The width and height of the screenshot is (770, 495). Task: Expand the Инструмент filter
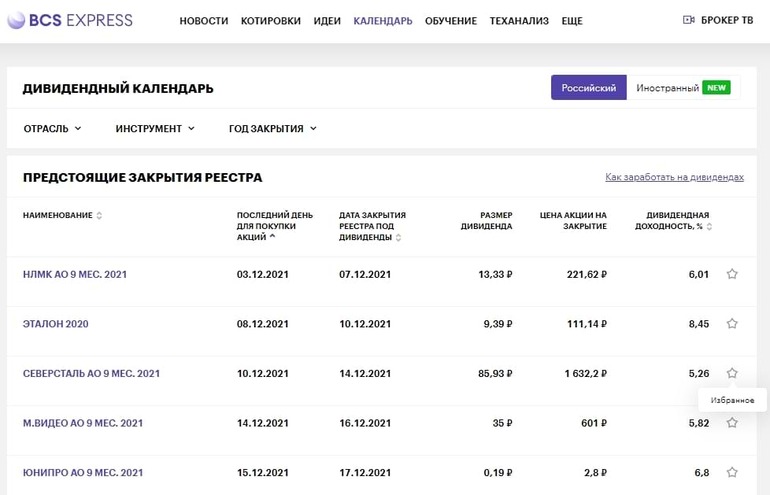coord(155,129)
